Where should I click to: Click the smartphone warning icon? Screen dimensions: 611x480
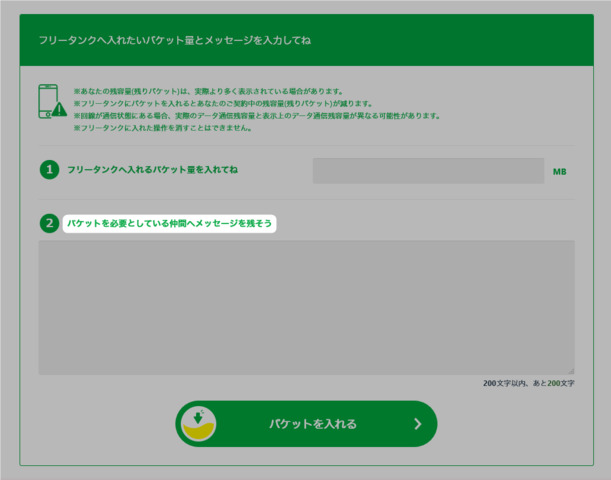tap(48, 100)
